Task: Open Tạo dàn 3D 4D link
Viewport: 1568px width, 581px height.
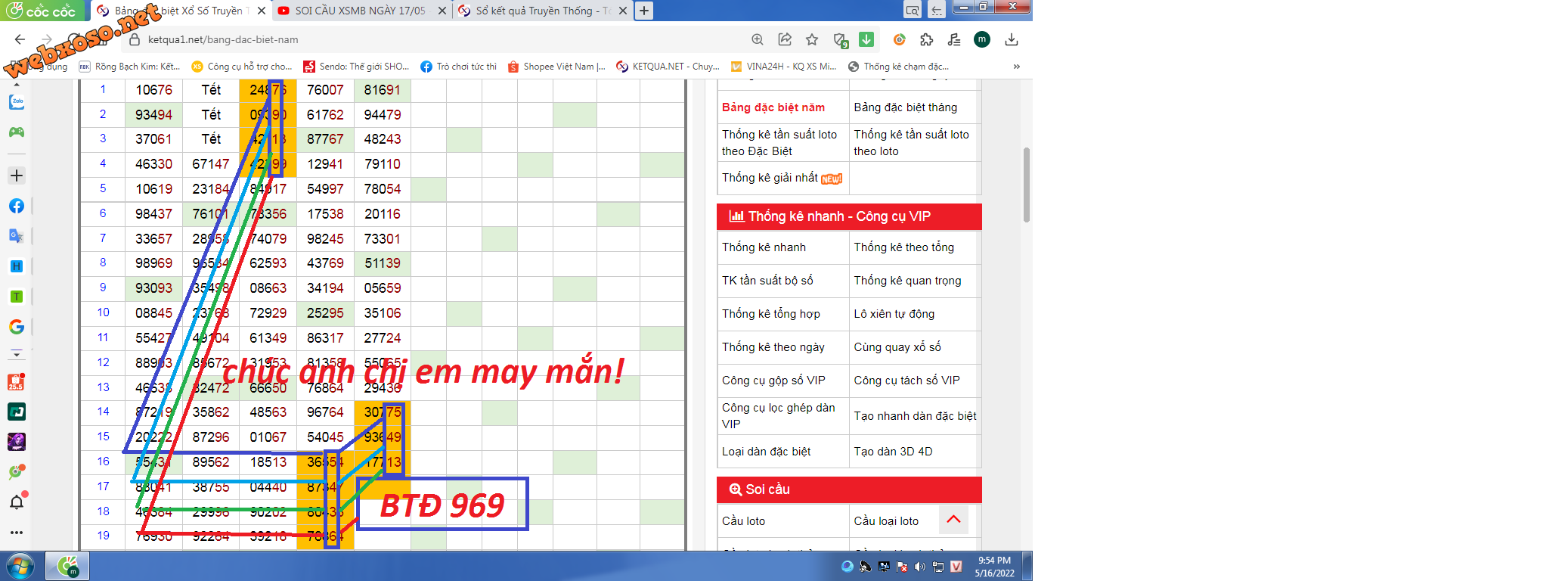Action: [894, 452]
